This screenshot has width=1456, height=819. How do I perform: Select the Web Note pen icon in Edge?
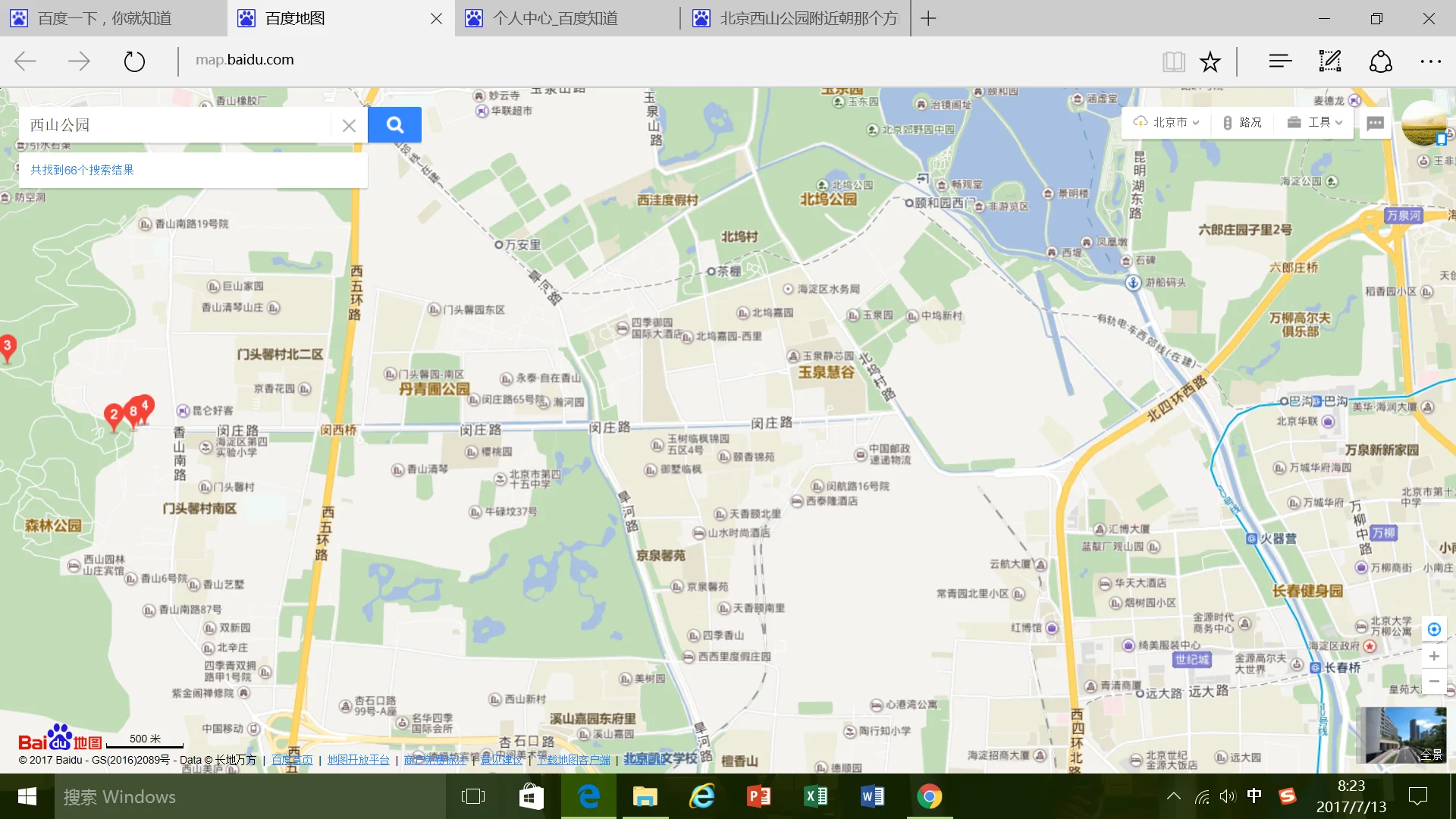pos(1329,61)
